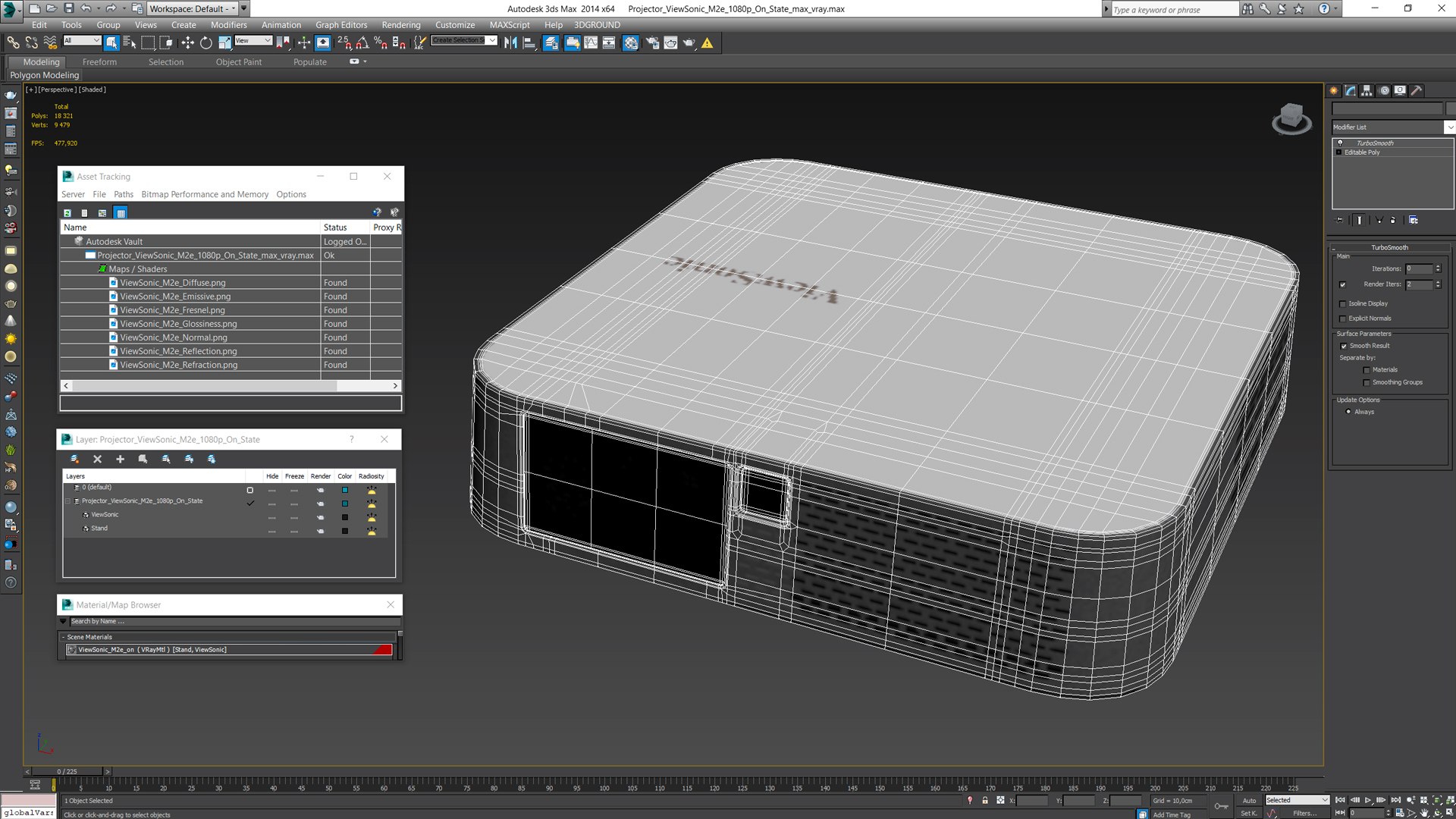1456x819 pixels.
Task: Click the ViewSonic layer color swatch
Action: pos(345,517)
